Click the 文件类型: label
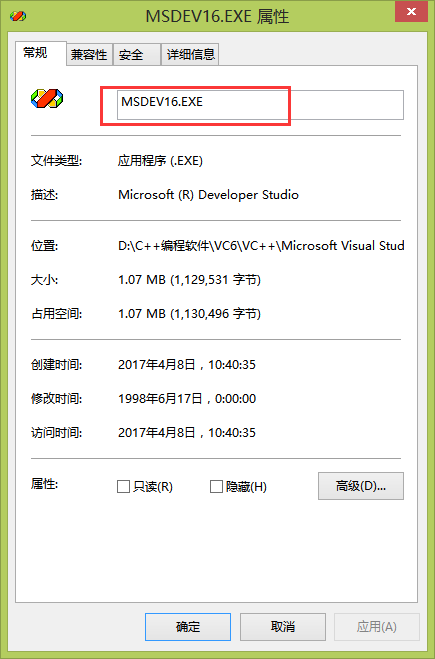 [56, 161]
